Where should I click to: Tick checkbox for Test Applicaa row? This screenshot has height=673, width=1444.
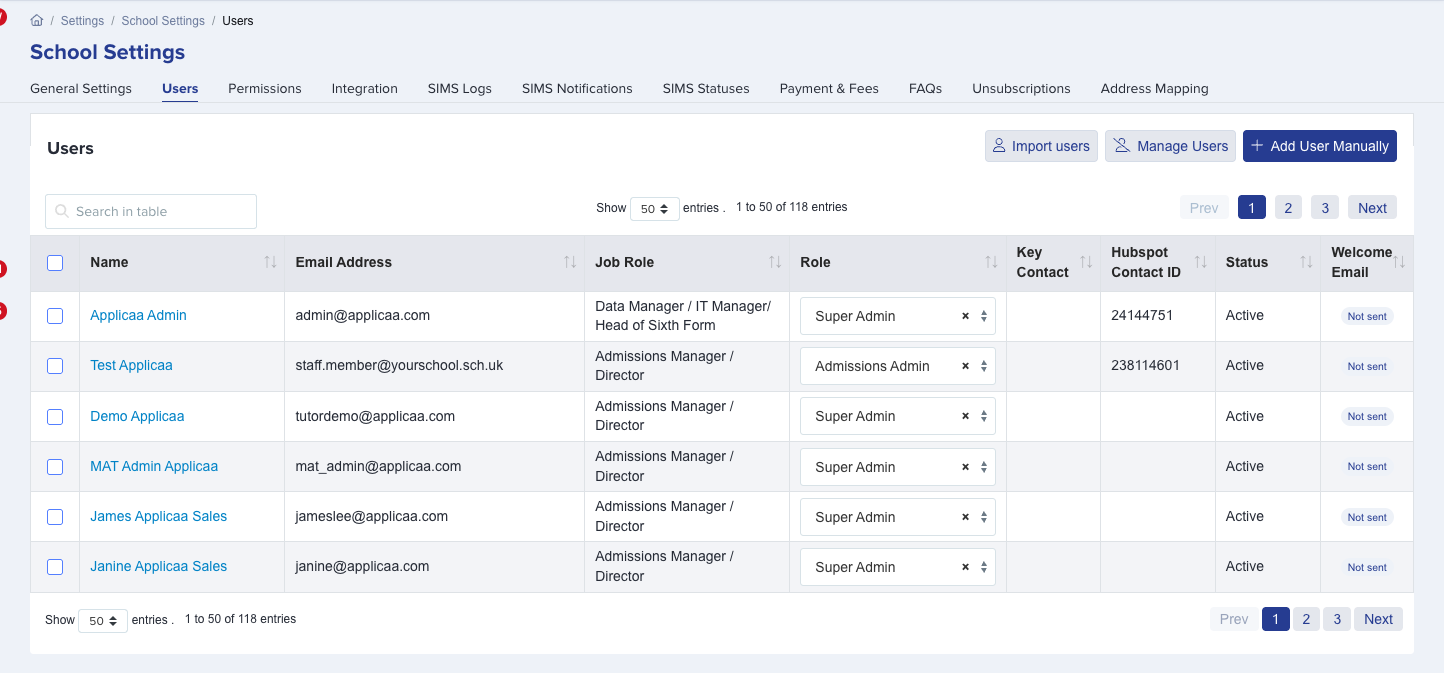[x=55, y=366]
